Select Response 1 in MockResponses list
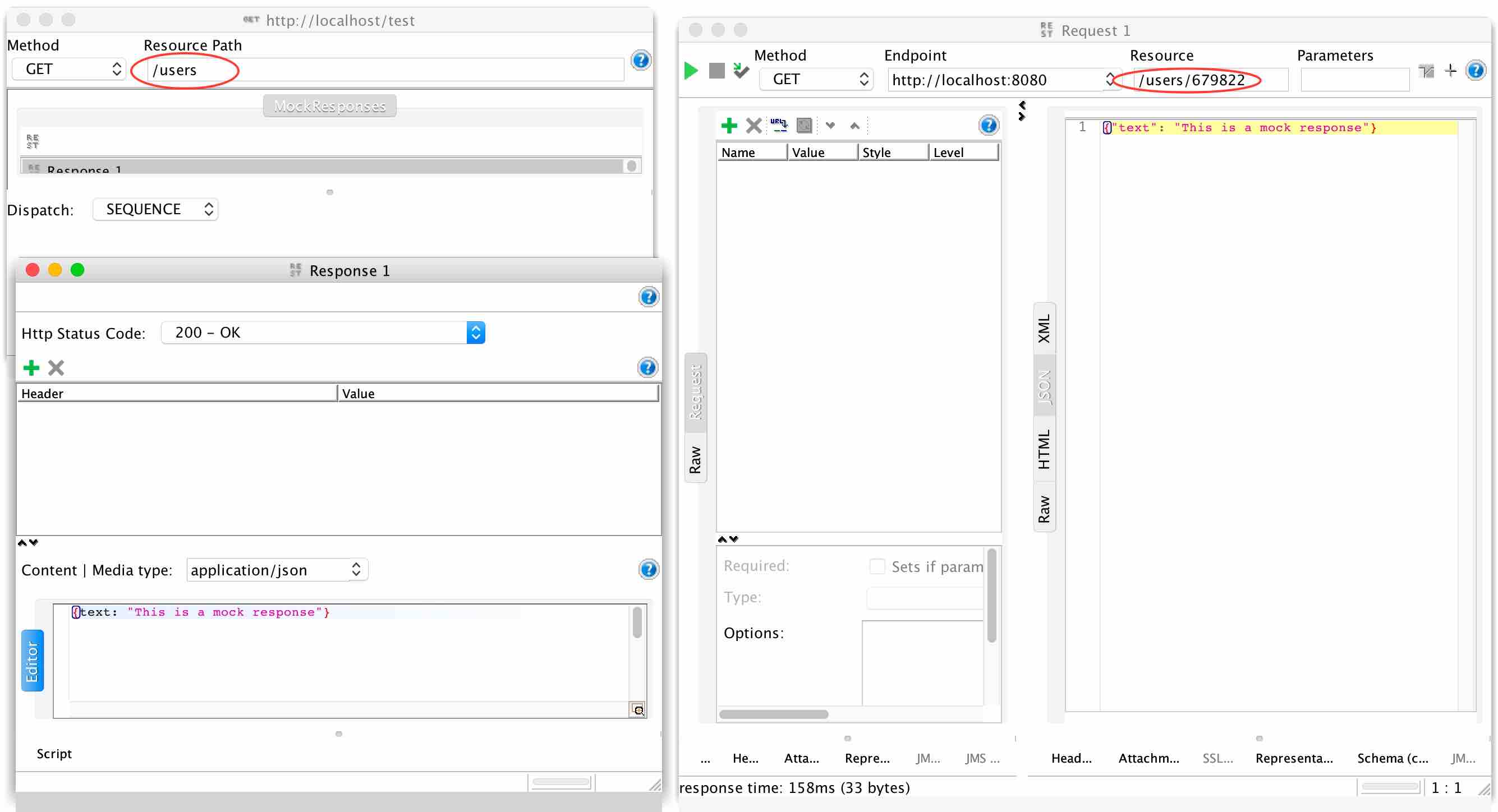 [x=321, y=167]
